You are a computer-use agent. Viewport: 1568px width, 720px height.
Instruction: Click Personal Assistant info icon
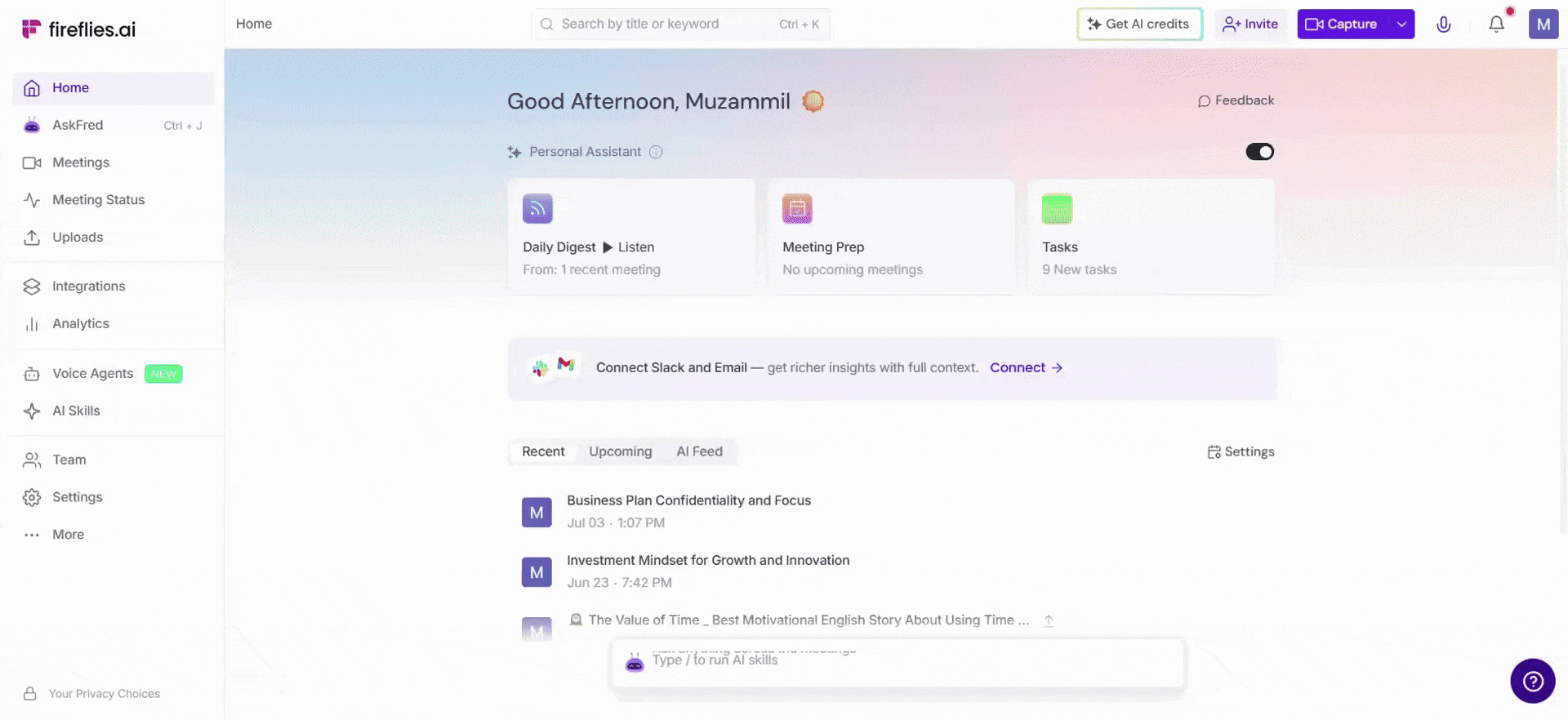[656, 152]
